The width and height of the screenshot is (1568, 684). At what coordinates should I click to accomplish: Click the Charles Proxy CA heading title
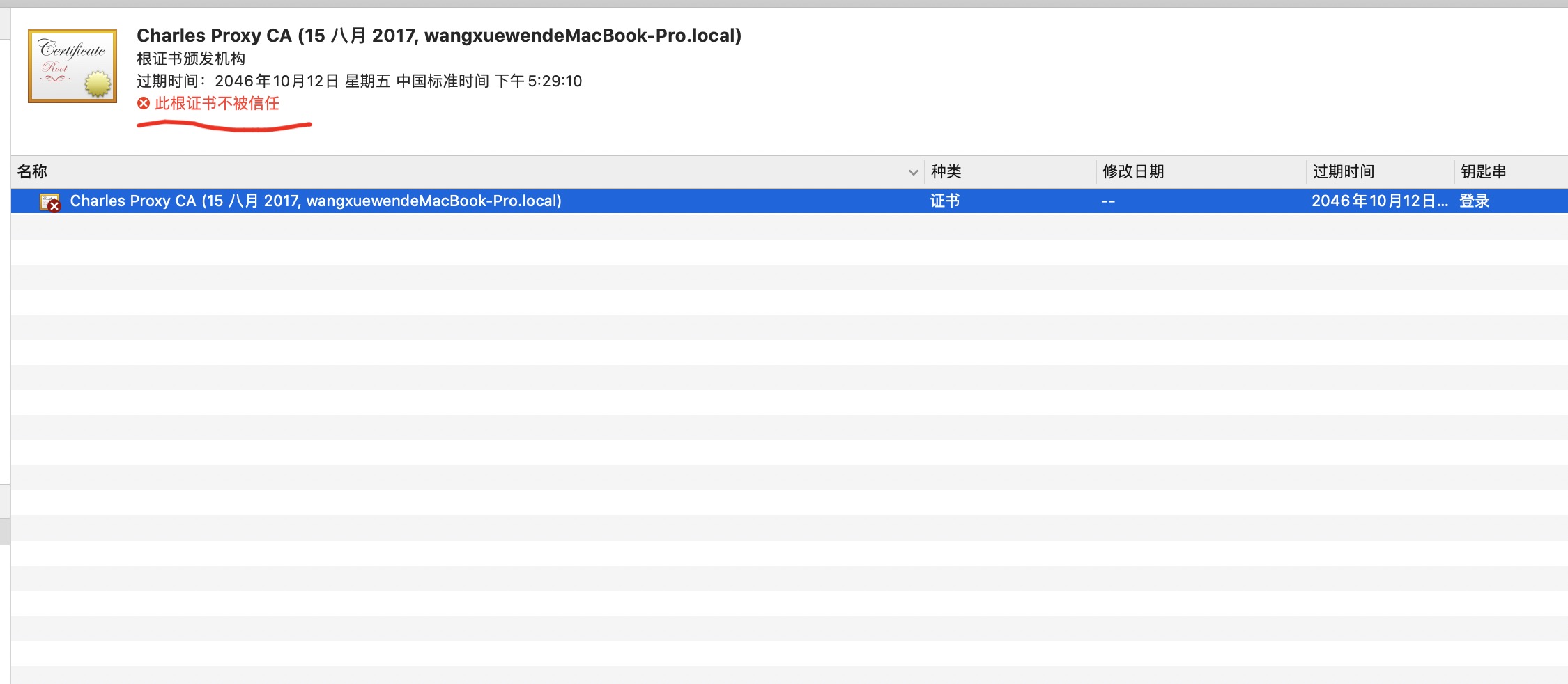pos(439,36)
